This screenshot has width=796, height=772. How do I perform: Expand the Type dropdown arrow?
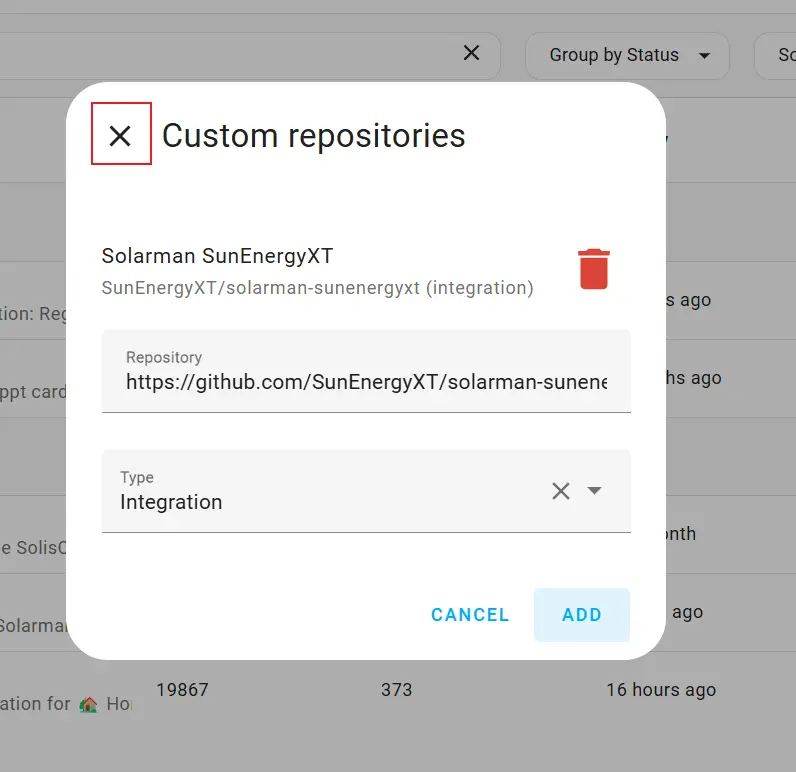[594, 490]
